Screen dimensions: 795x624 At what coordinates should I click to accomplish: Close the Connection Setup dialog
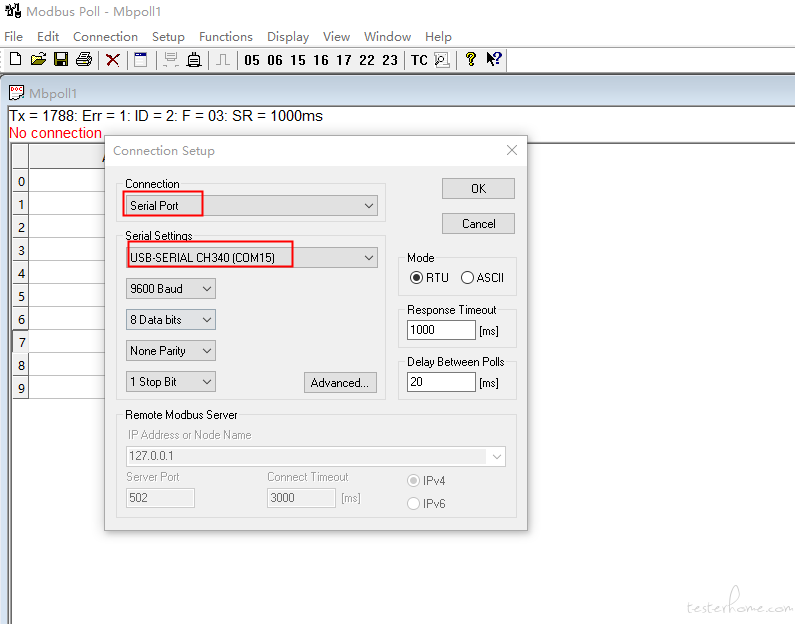512,150
